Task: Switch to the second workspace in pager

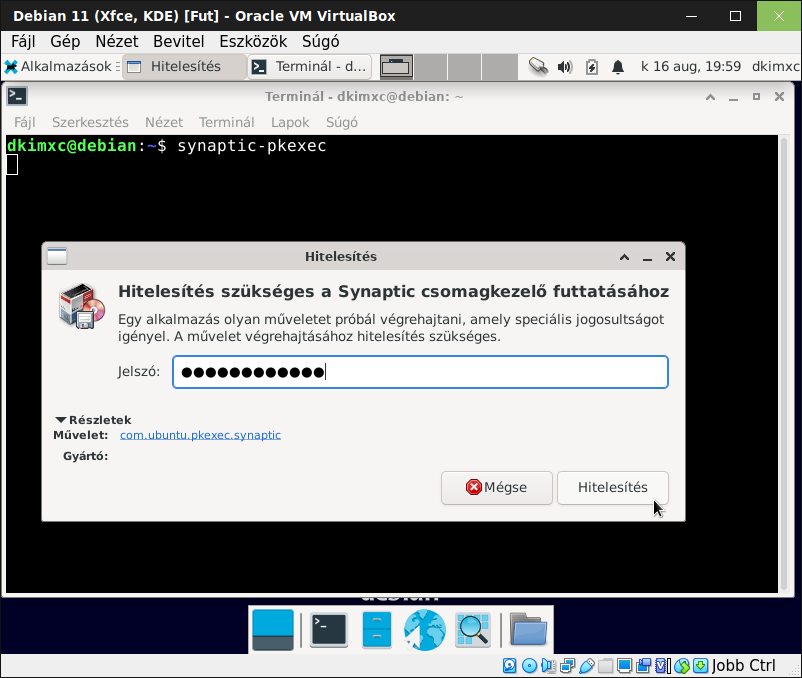Action: click(x=431, y=67)
